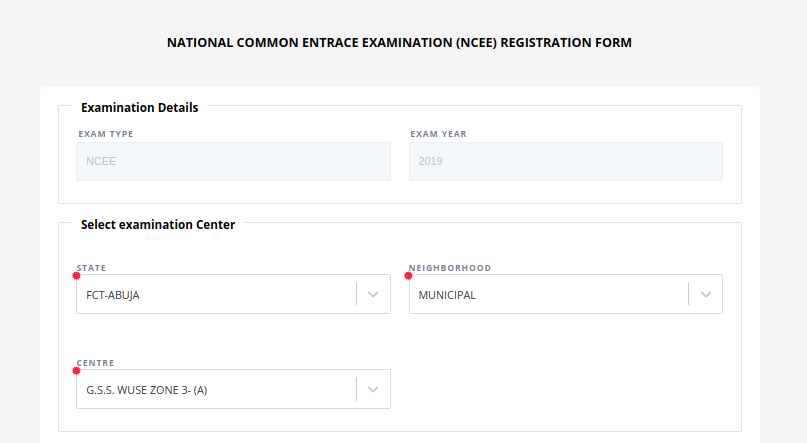807x443 pixels.
Task: Click the red required marker beside Centre
Action: pos(77,370)
